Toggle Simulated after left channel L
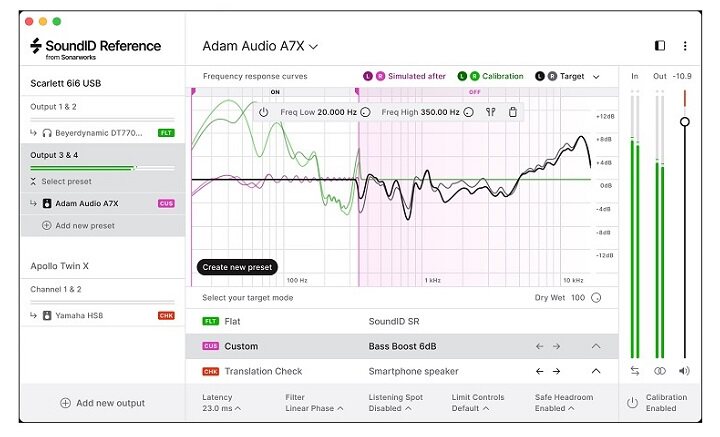Screen dimensions: 720x437 tap(367, 76)
